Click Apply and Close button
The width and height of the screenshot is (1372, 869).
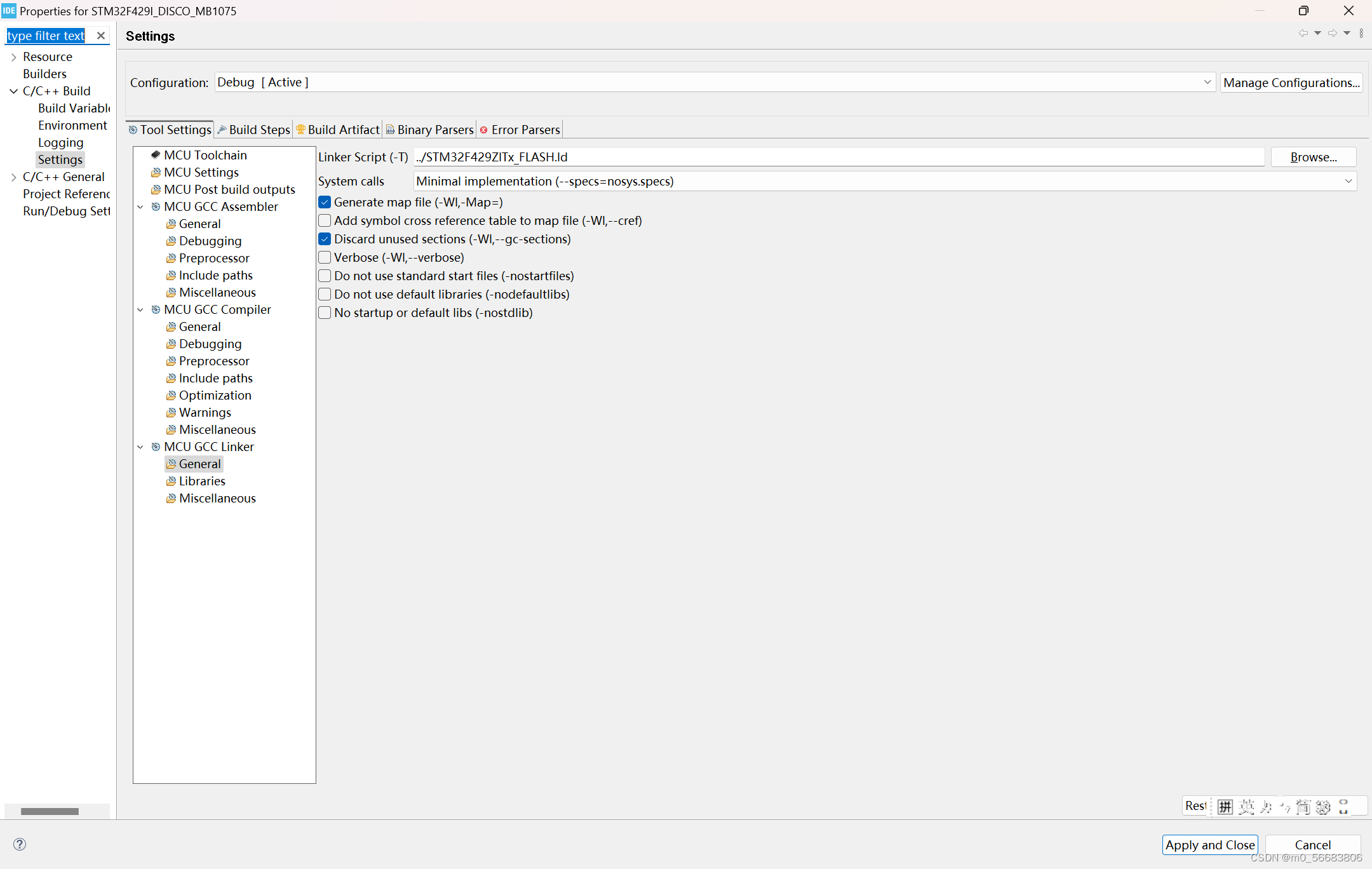1209,845
